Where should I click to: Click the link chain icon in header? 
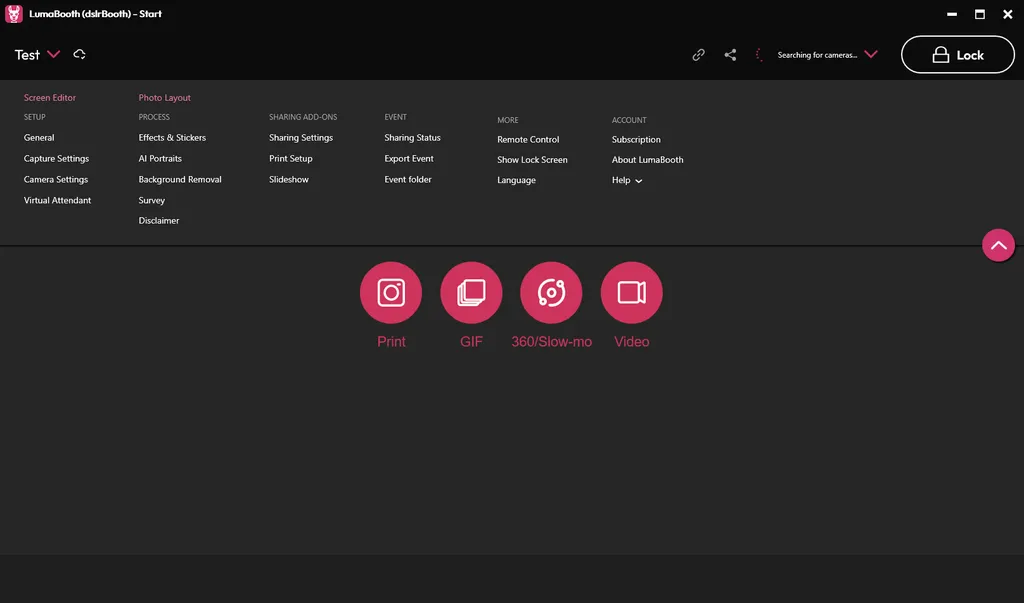click(x=698, y=55)
